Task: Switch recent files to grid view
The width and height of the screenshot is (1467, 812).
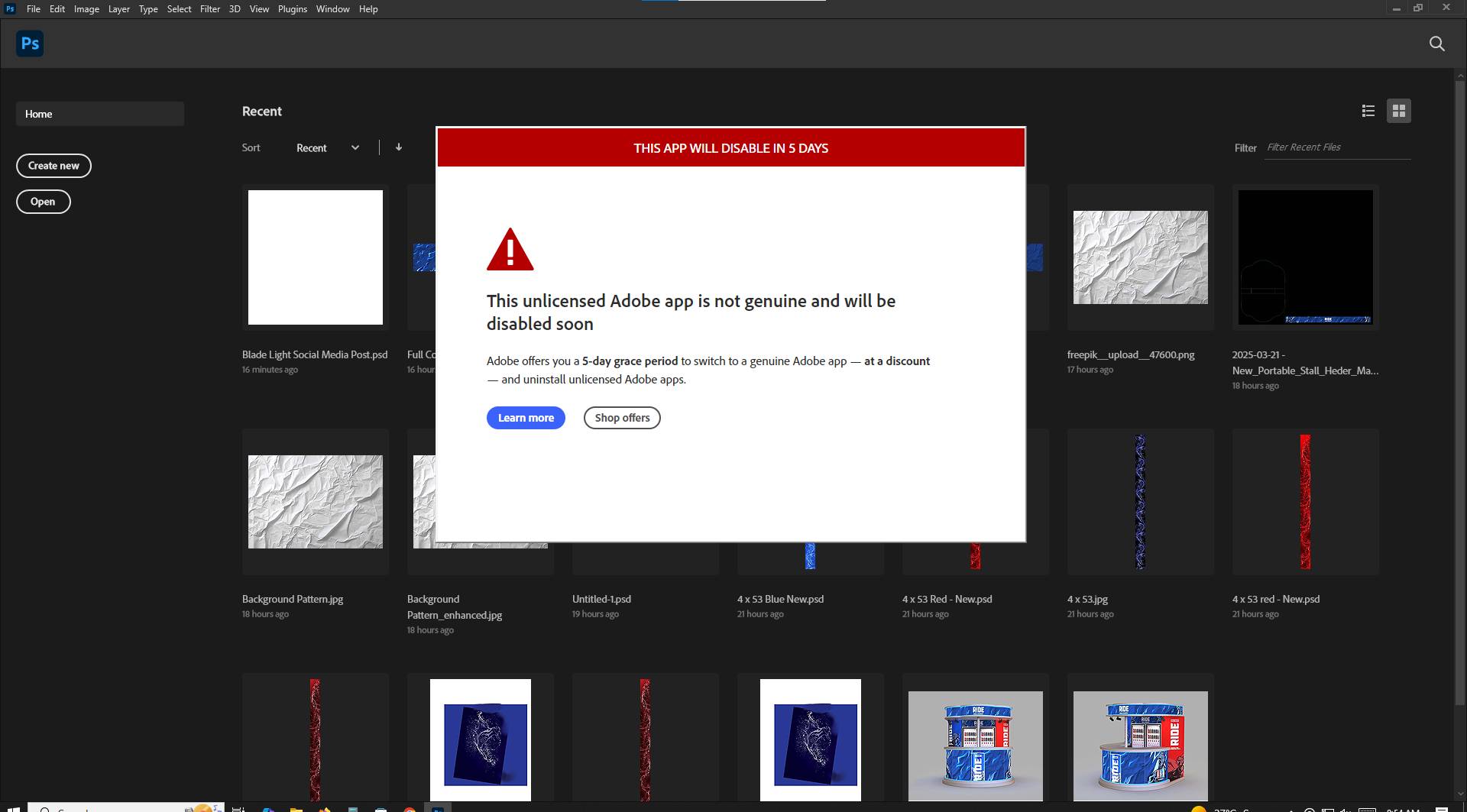Action: coord(1398,111)
